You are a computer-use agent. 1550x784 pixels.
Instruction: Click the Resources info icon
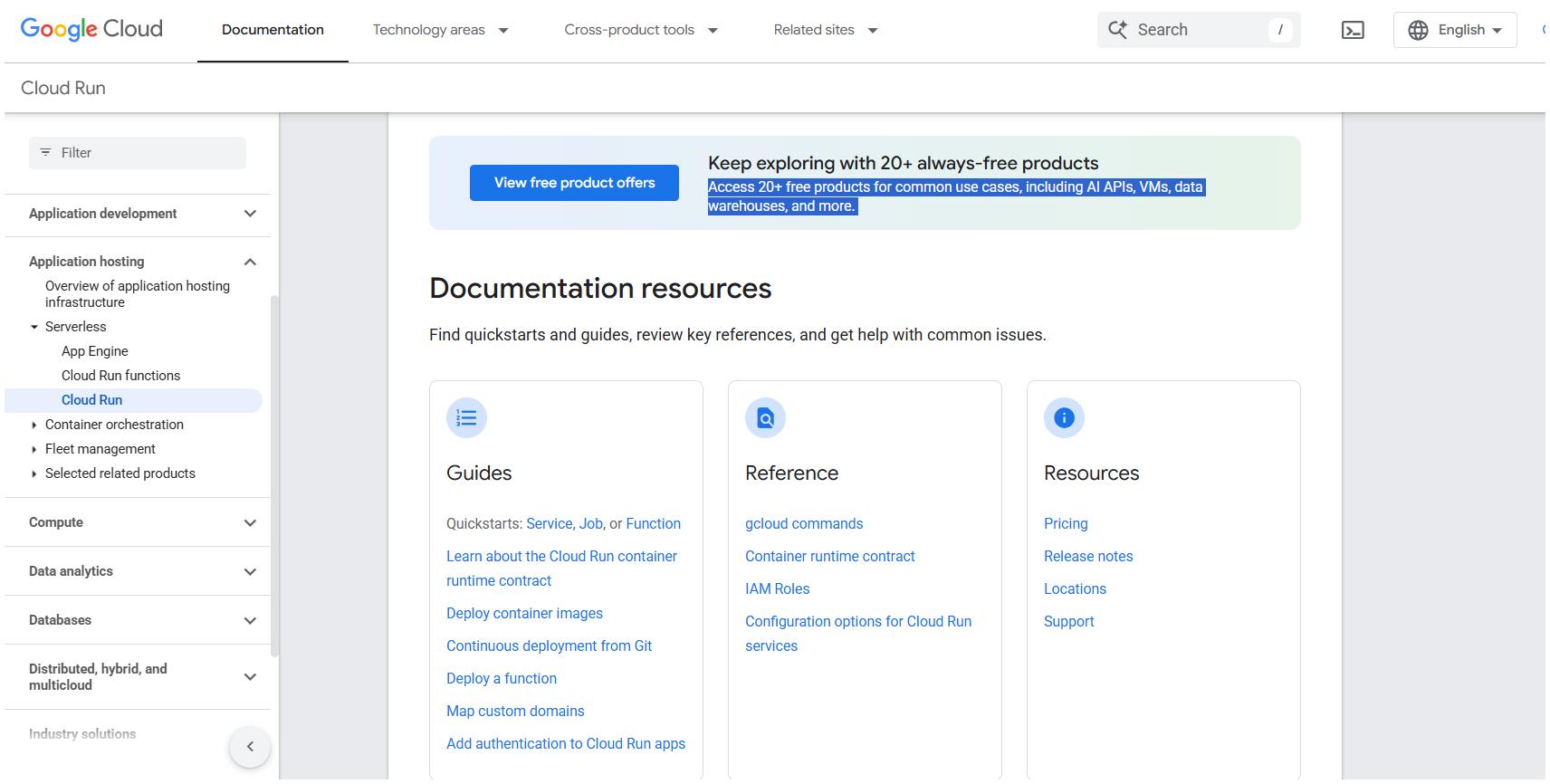[x=1065, y=418]
